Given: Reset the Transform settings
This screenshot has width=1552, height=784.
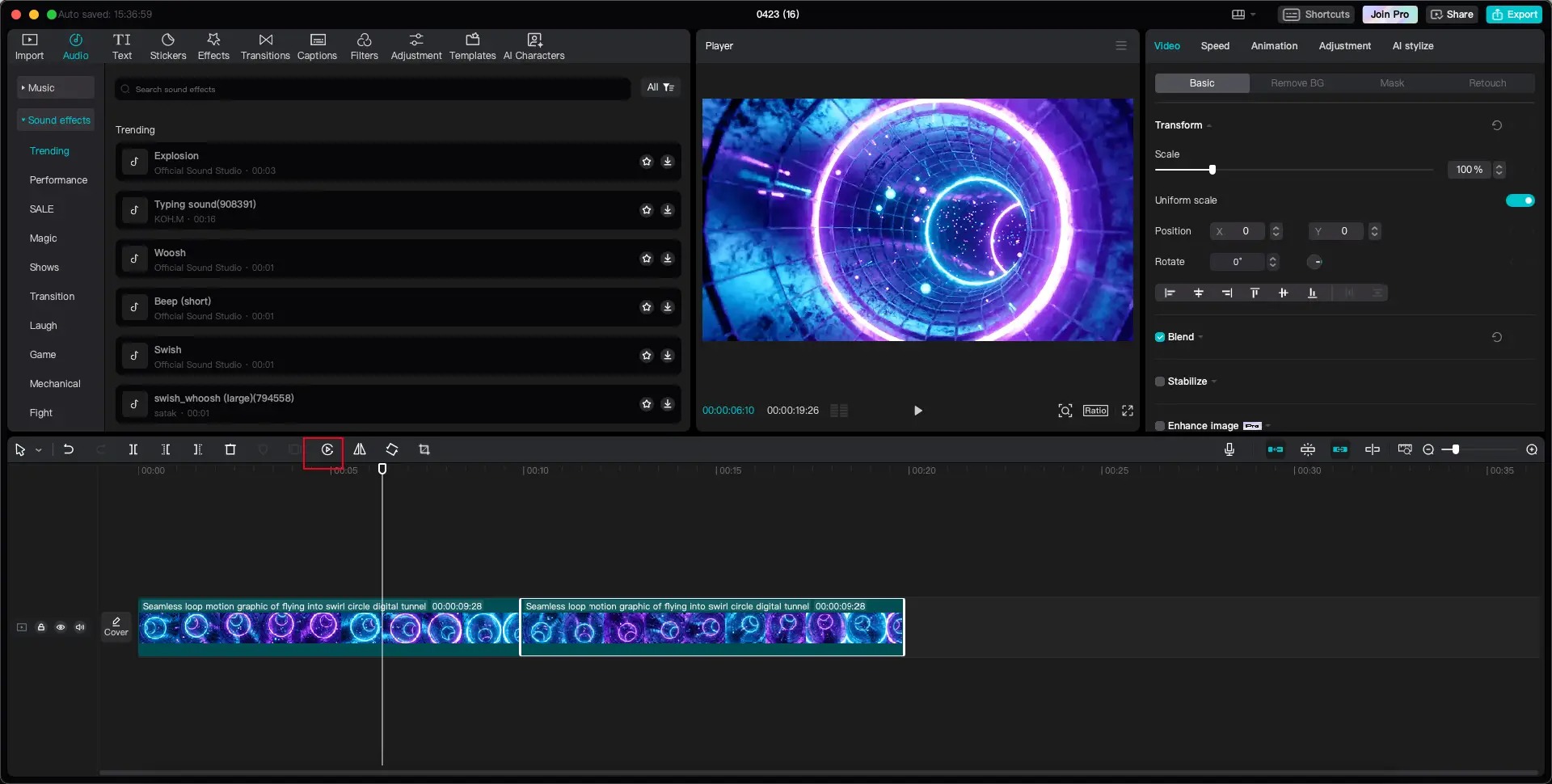Looking at the screenshot, I should pyautogui.click(x=1497, y=125).
